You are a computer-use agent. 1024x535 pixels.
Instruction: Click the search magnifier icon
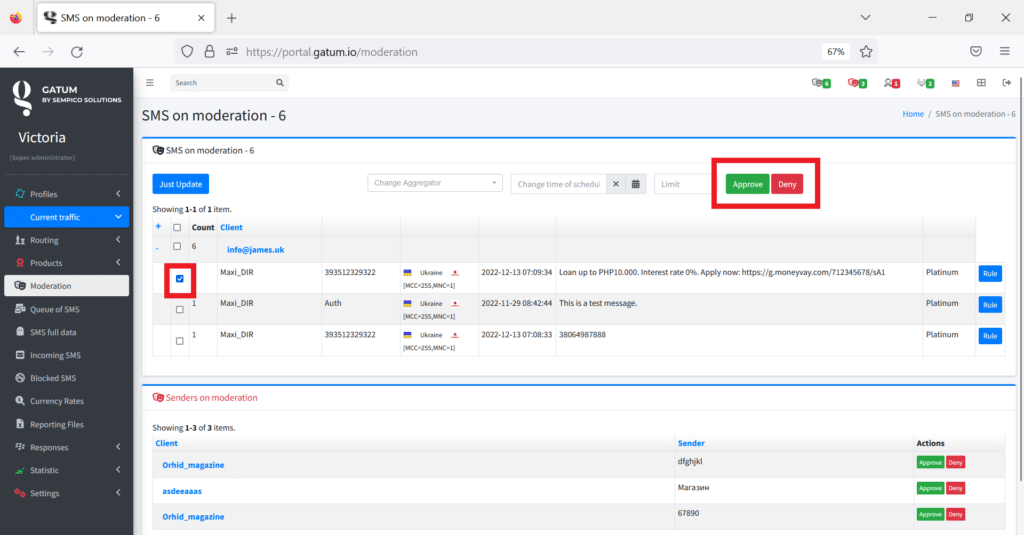click(280, 83)
